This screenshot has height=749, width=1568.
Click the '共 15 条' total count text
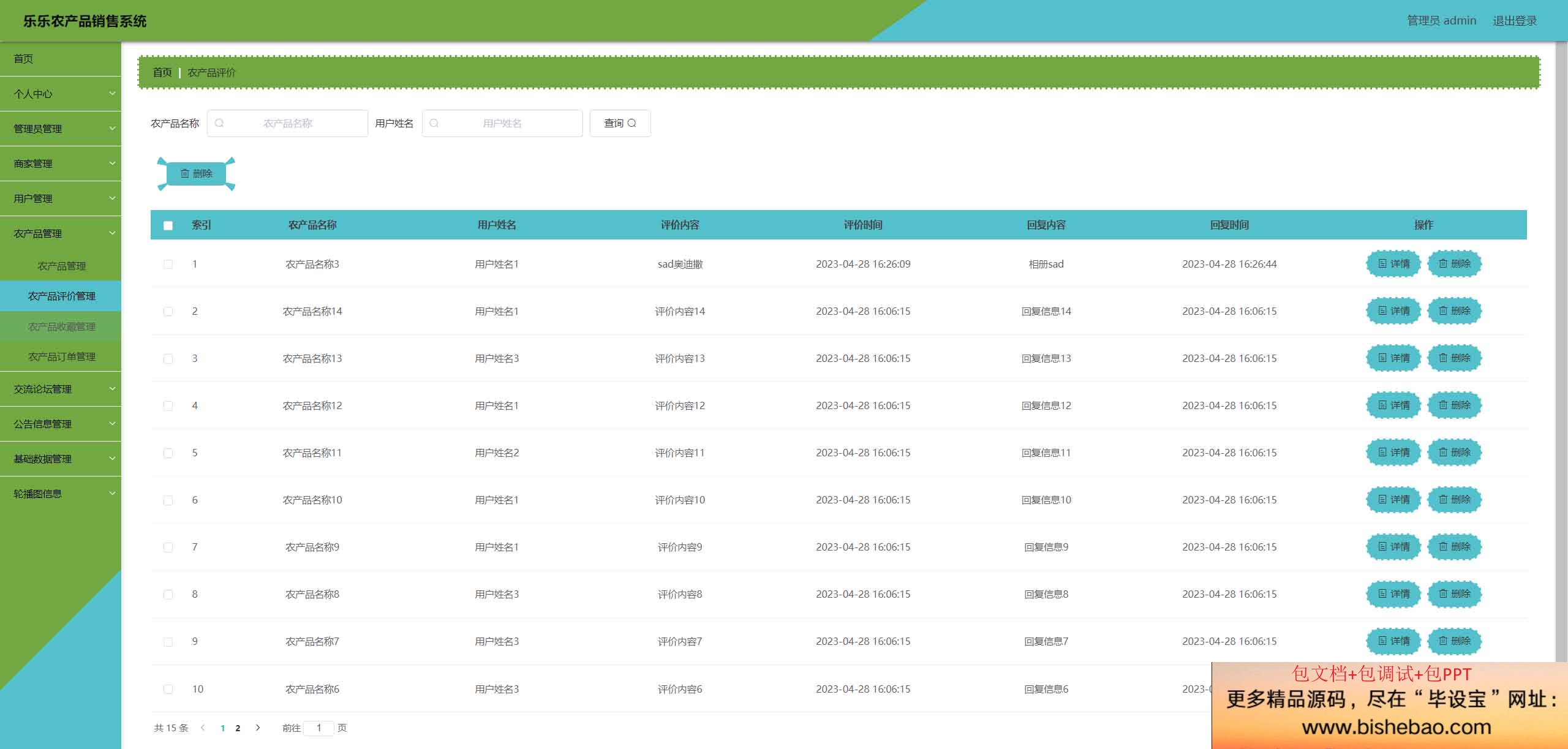(x=171, y=728)
